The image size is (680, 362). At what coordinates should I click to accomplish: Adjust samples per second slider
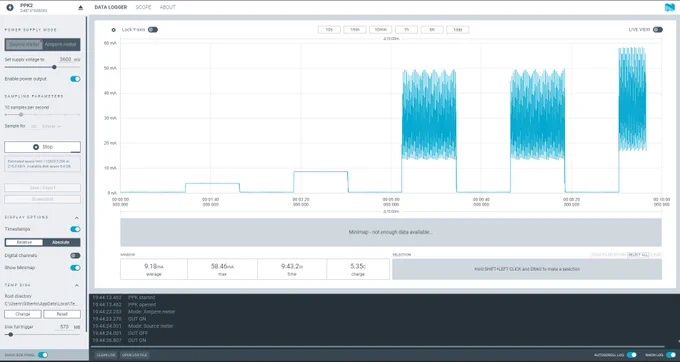[x=42, y=114]
